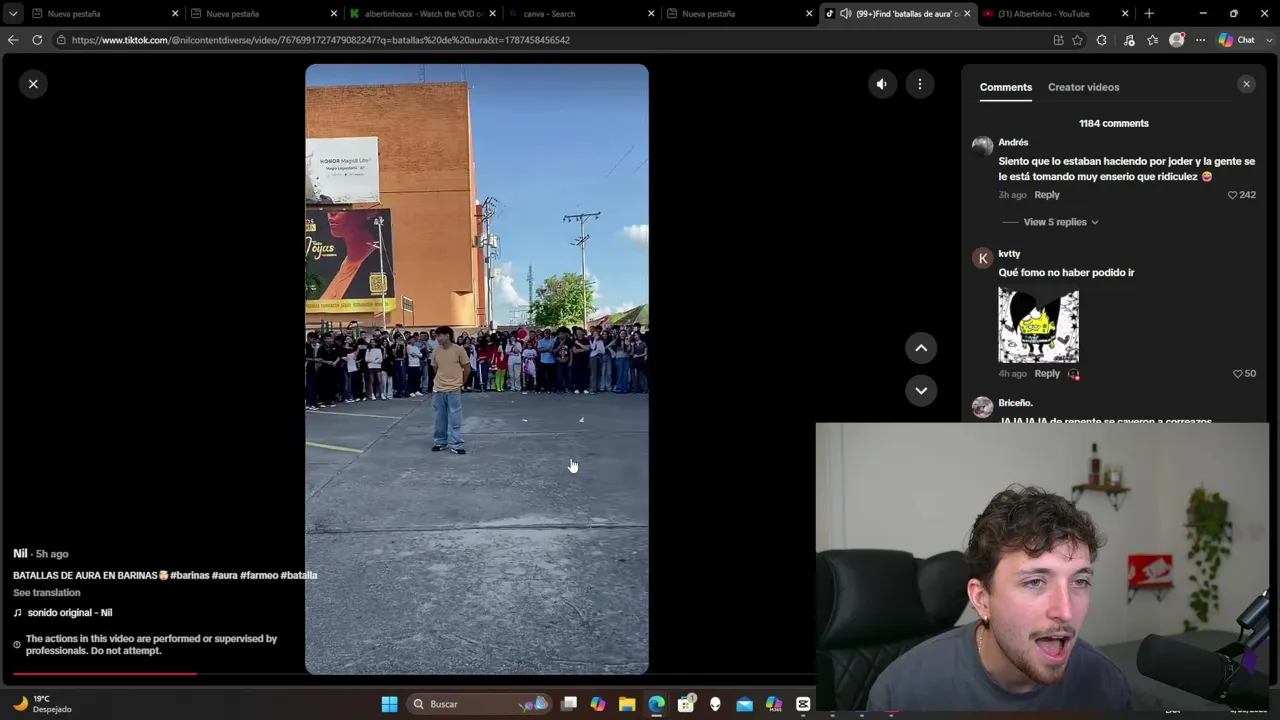Pause the video by clicking the player
This screenshot has width=1280, height=720.
[x=477, y=369]
